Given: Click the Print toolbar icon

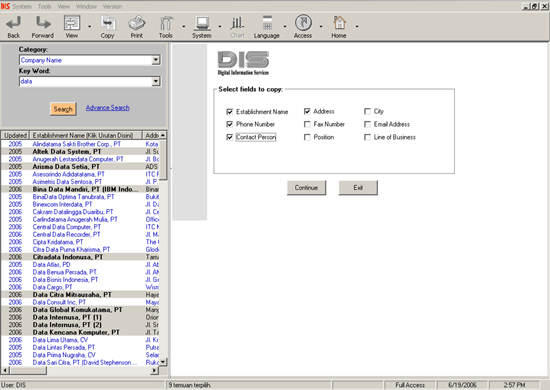Looking at the screenshot, I should point(137,23).
